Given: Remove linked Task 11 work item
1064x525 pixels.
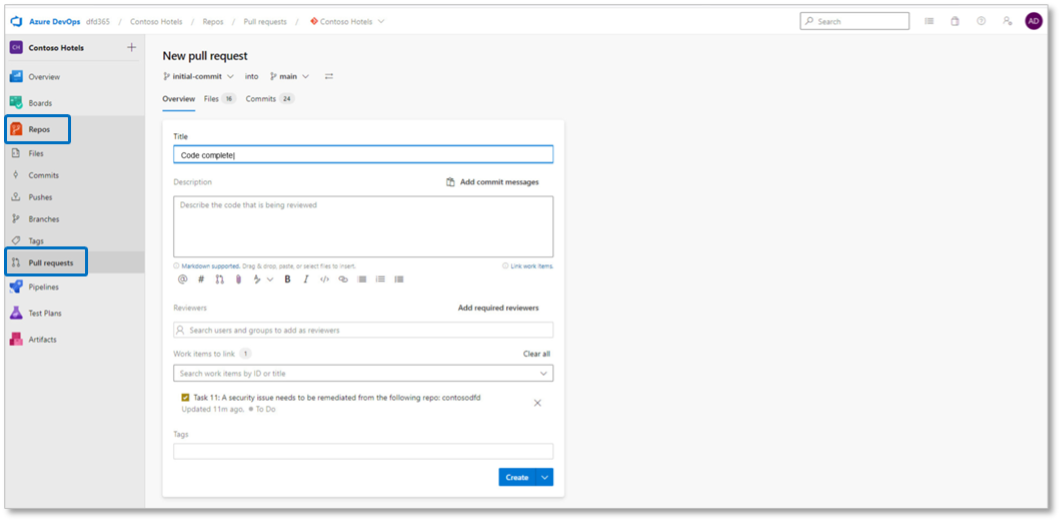Looking at the screenshot, I should tap(537, 403).
